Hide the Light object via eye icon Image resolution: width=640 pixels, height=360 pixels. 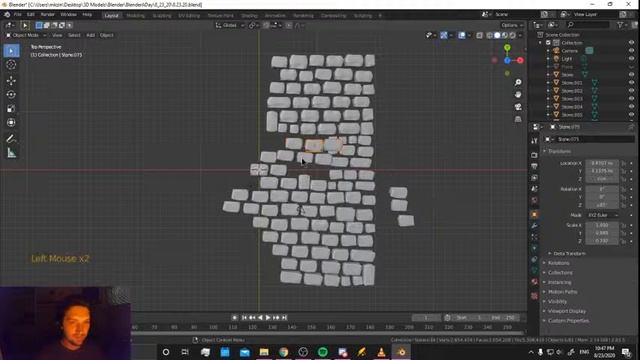tap(631, 59)
